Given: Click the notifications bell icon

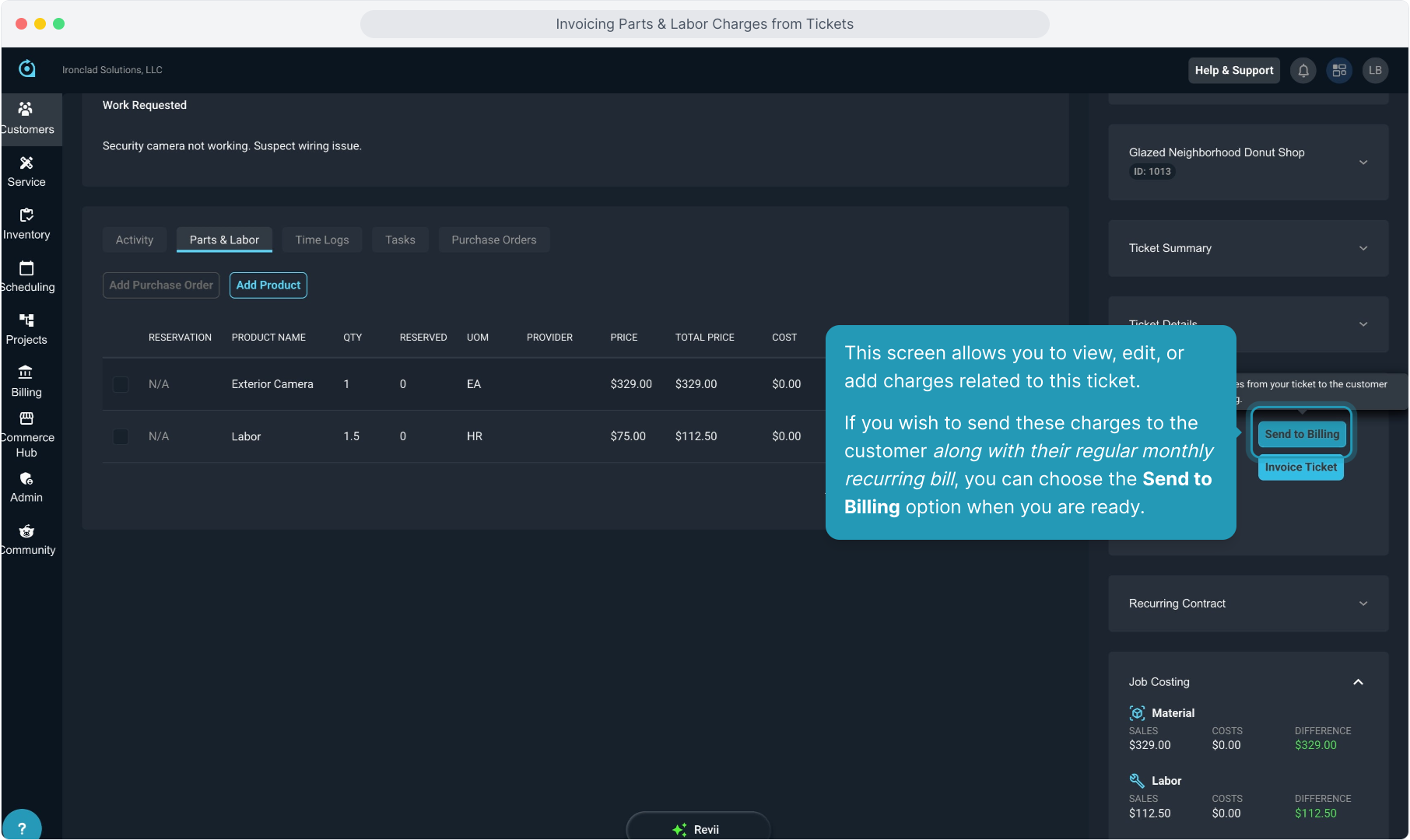Looking at the screenshot, I should [x=1303, y=71].
